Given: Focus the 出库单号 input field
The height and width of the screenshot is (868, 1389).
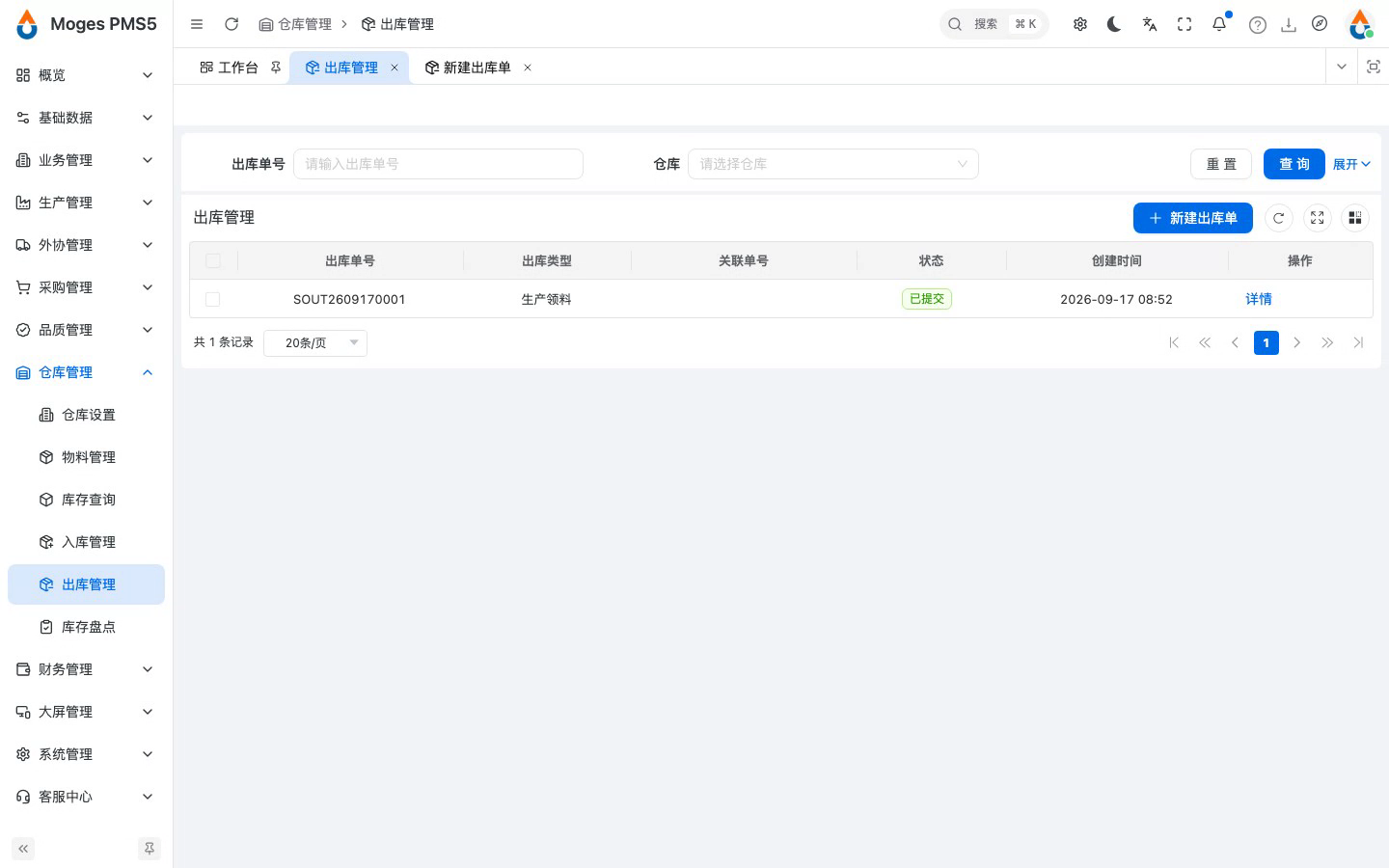Looking at the screenshot, I should [438, 164].
